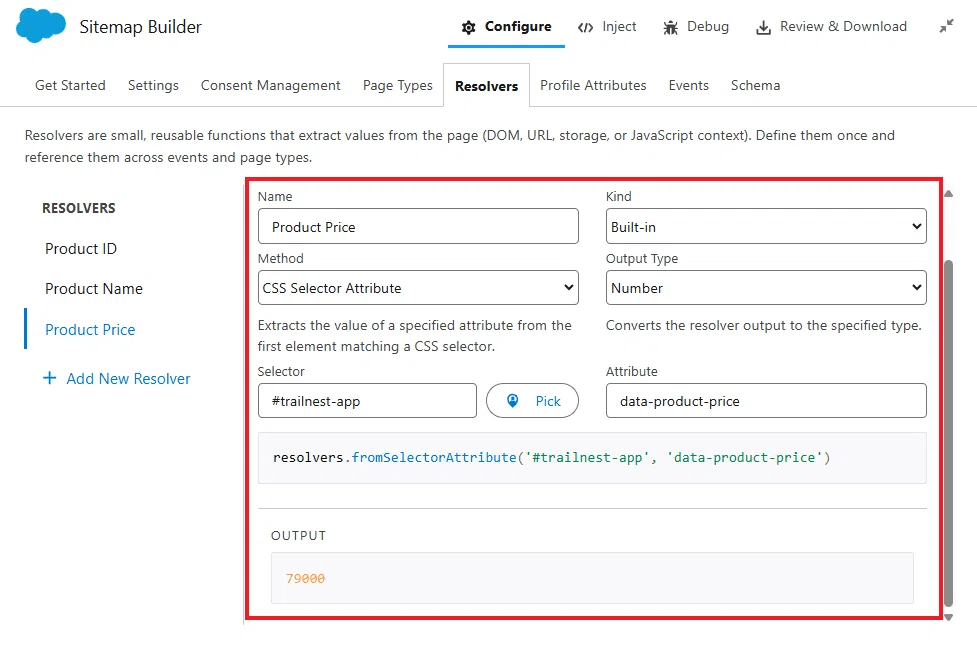Select the Configure step
This screenshot has width=977, height=658.
point(506,27)
